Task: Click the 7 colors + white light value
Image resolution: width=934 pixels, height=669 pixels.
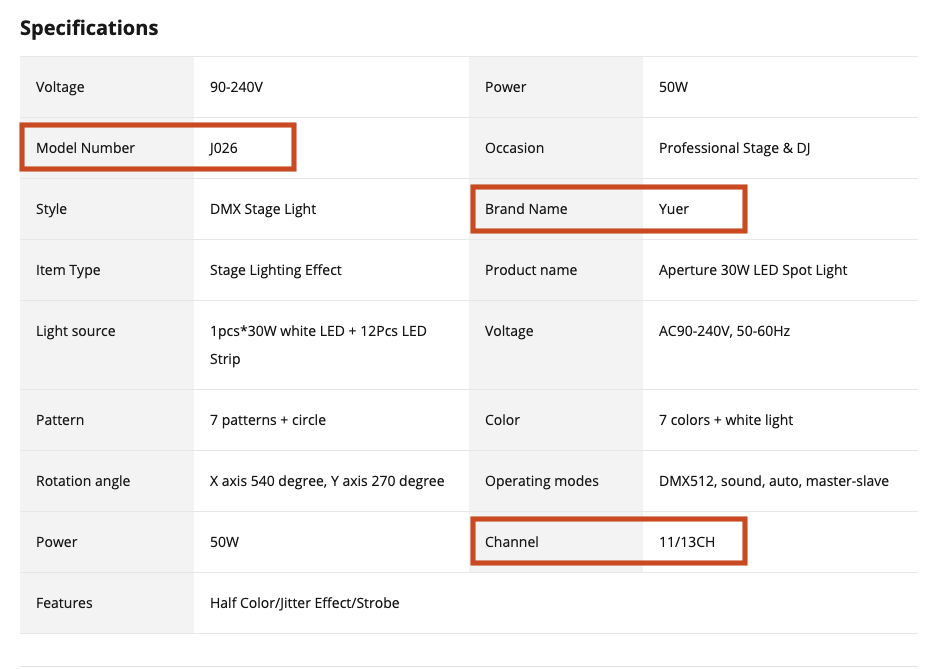Action: [x=726, y=420]
